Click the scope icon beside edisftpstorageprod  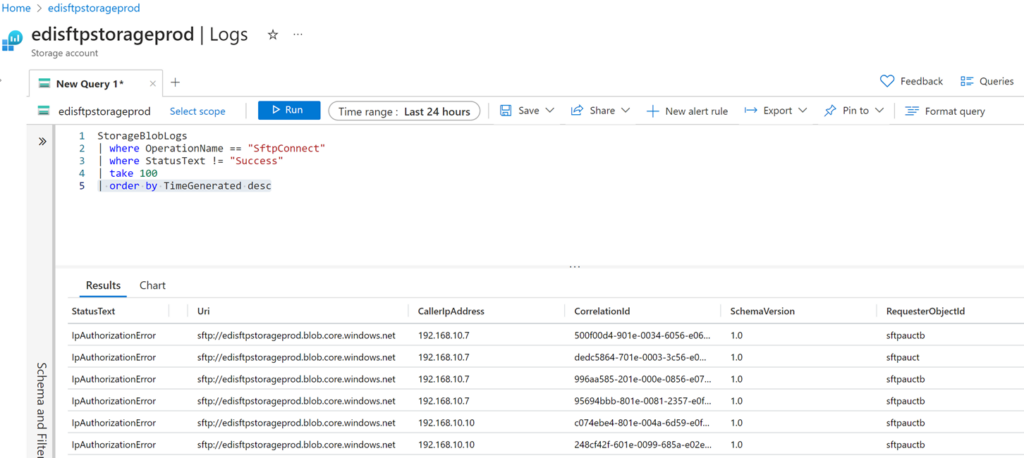point(44,111)
